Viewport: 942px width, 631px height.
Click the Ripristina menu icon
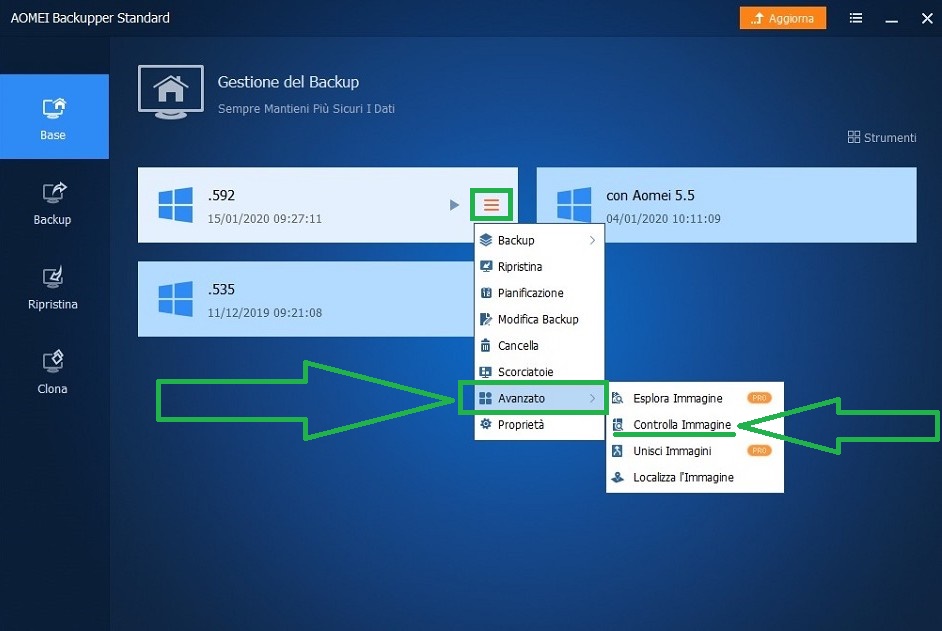pos(486,266)
